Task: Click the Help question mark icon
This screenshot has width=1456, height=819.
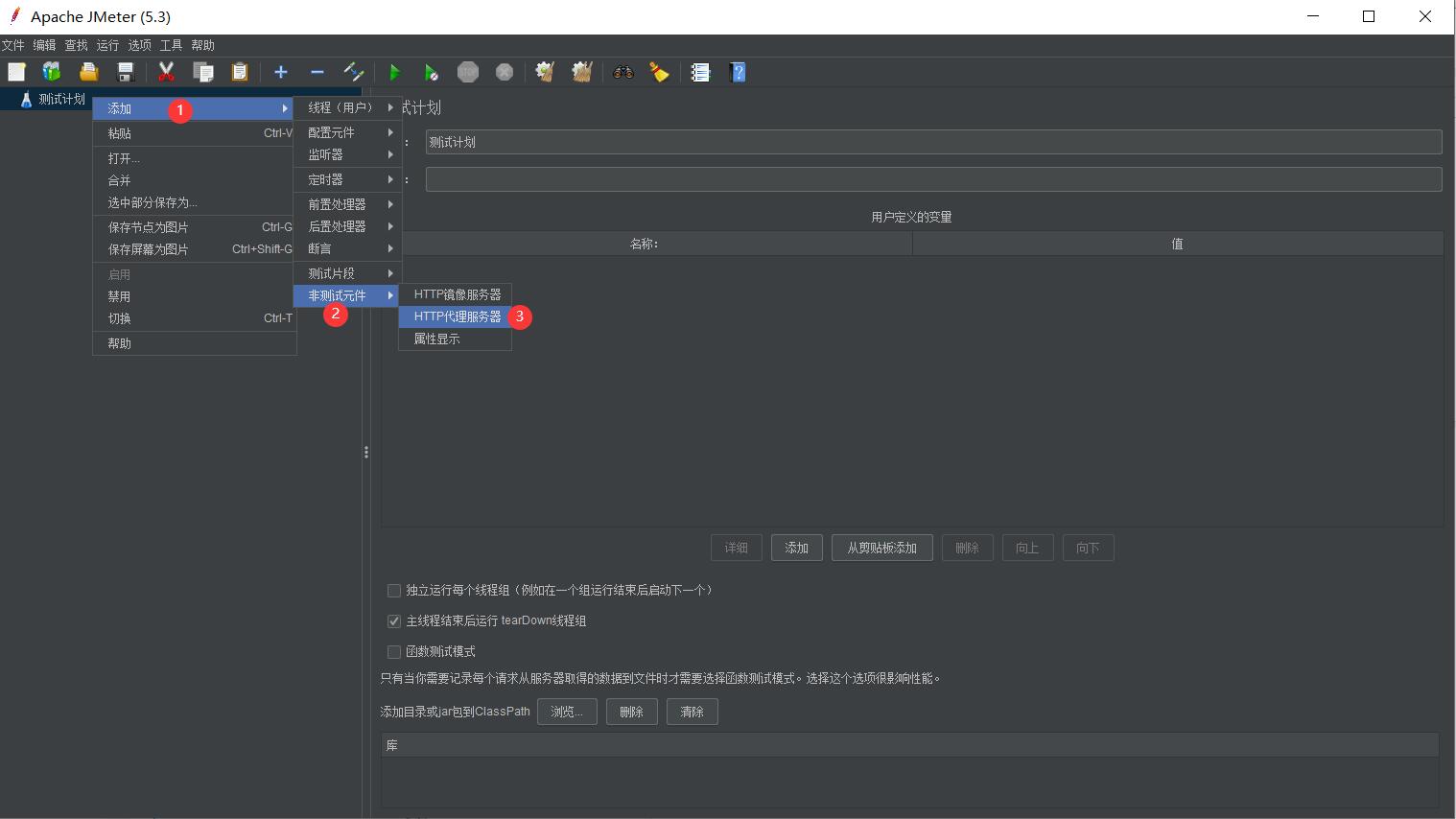Action: [x=737, y=72]
